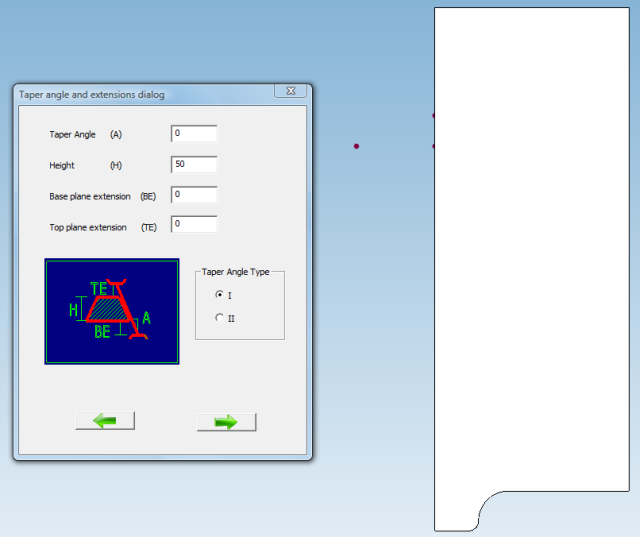
Task: Click the Base plane extension (BE) field
Action: click(x=194, y=196)
